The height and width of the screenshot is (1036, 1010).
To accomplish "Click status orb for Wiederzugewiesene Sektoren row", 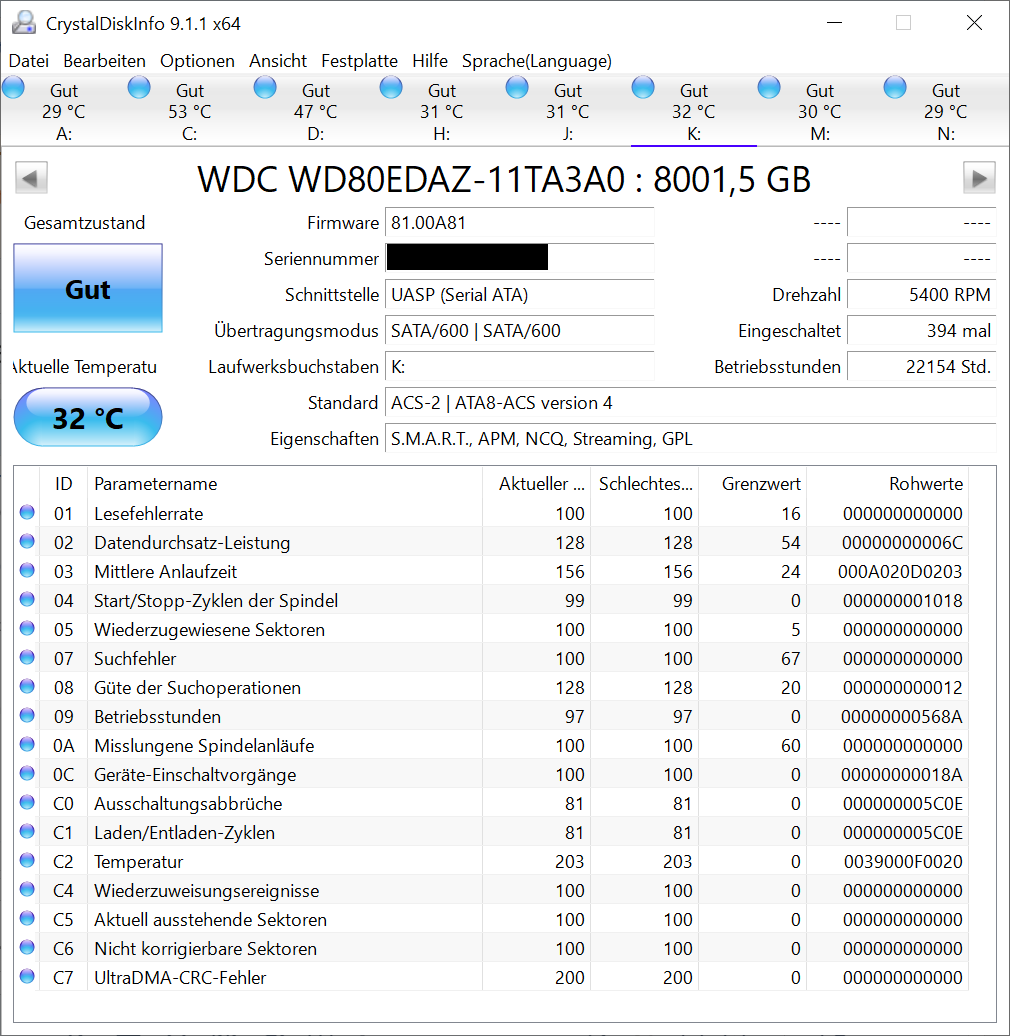I will click(x=27, y=628).
